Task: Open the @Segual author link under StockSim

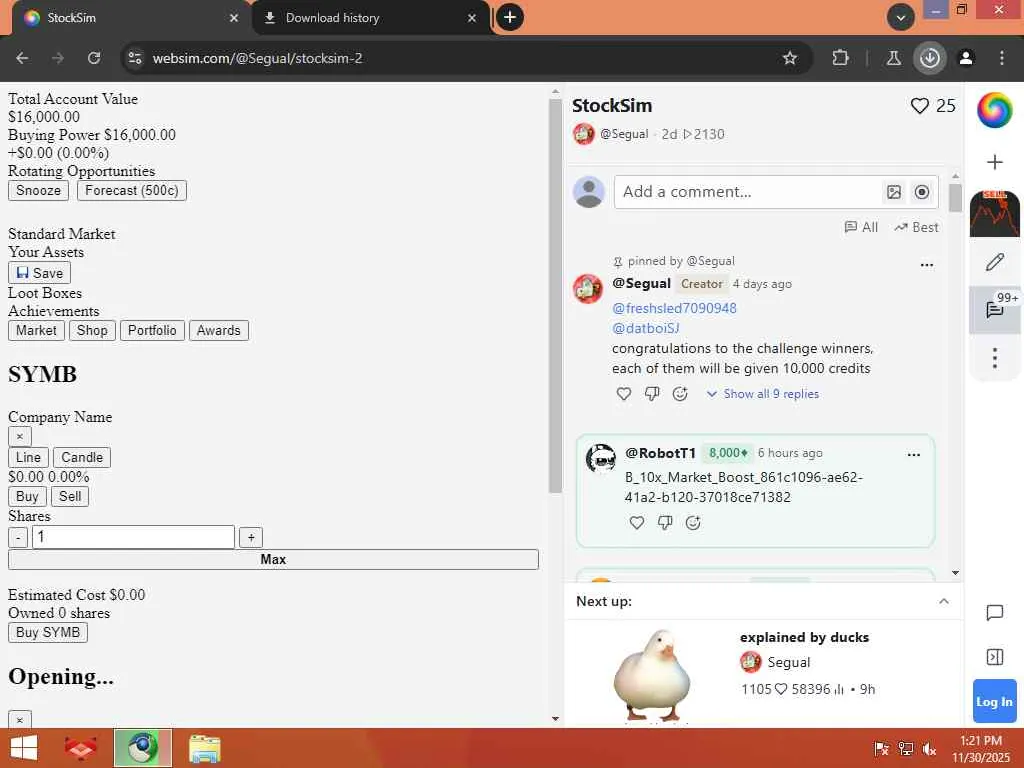Action: (624, 134)
